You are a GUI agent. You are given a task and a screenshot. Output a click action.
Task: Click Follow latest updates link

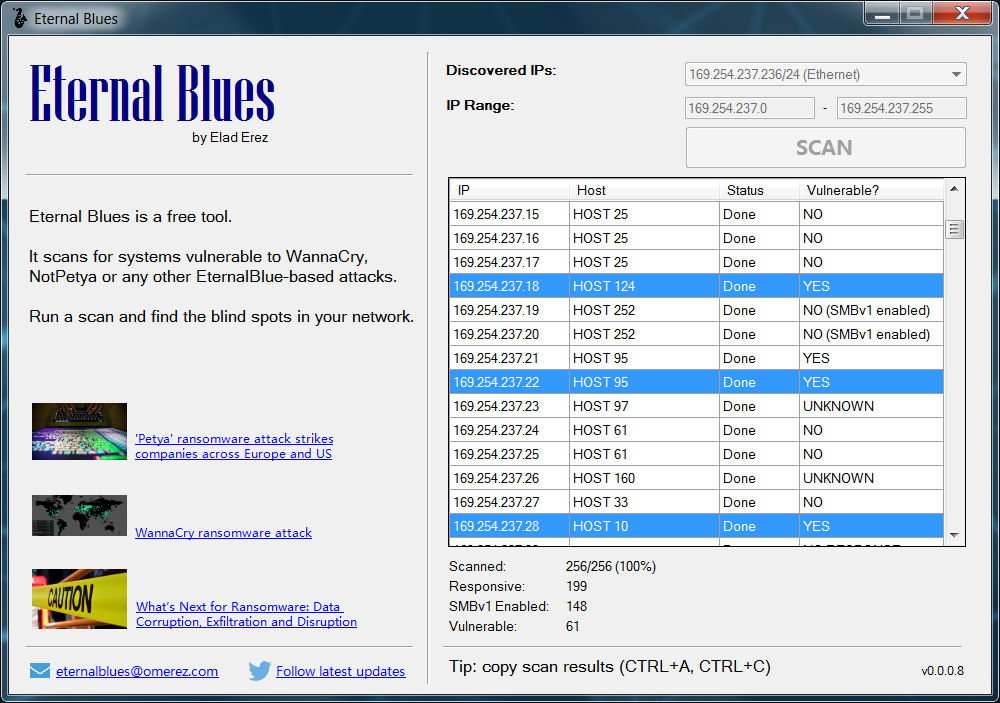point(341,671)
